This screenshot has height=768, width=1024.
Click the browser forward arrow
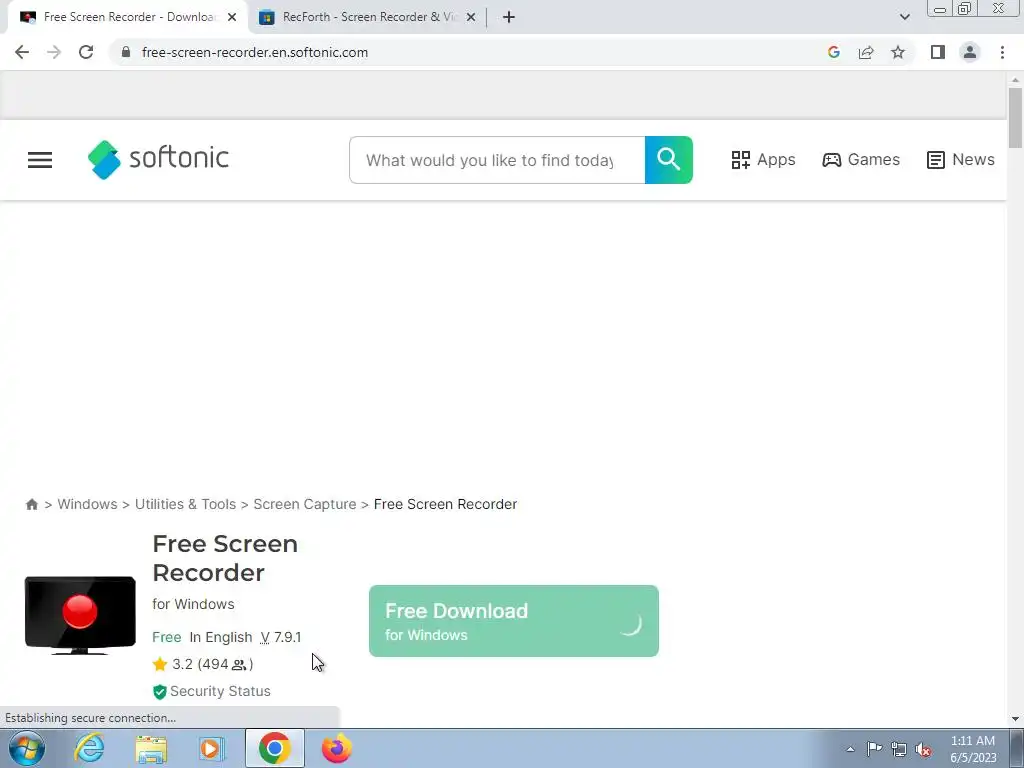click(x=54, y=52)
